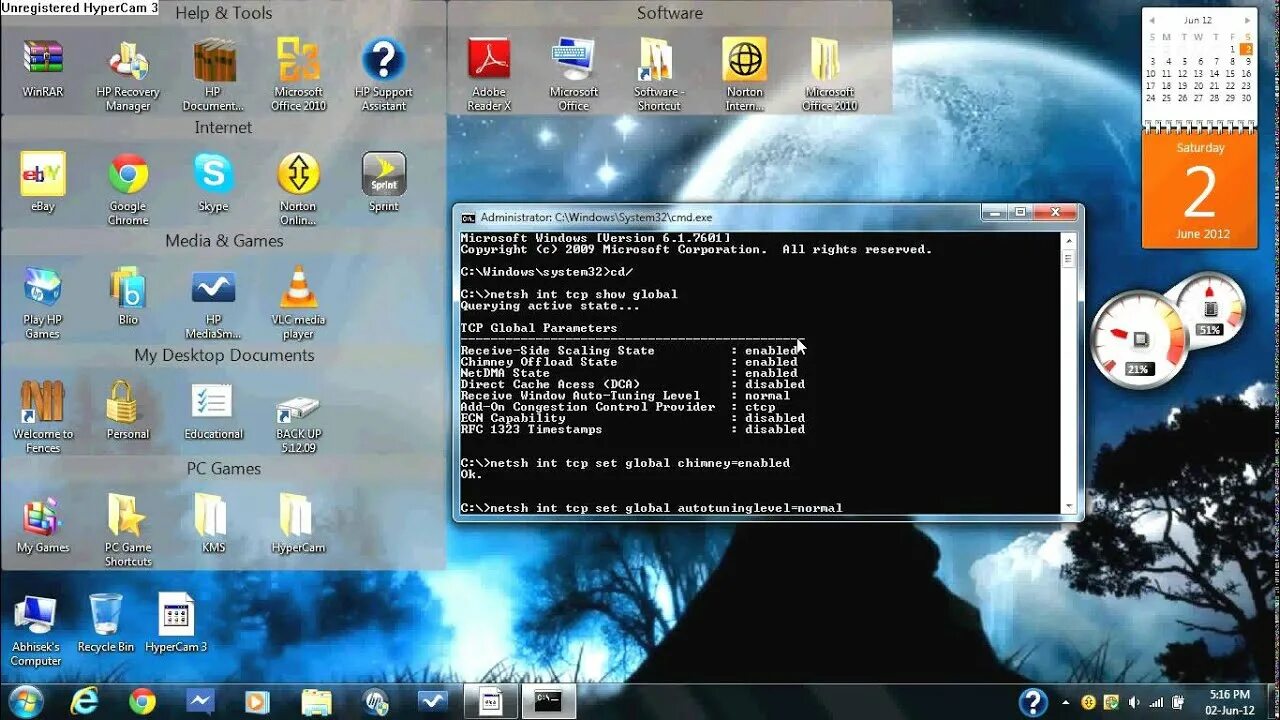Open the Sprint desktop icon
Image resolution: width=1280 pixels, height=720 pixels.
pyautogui.click(x=384, y=182)
